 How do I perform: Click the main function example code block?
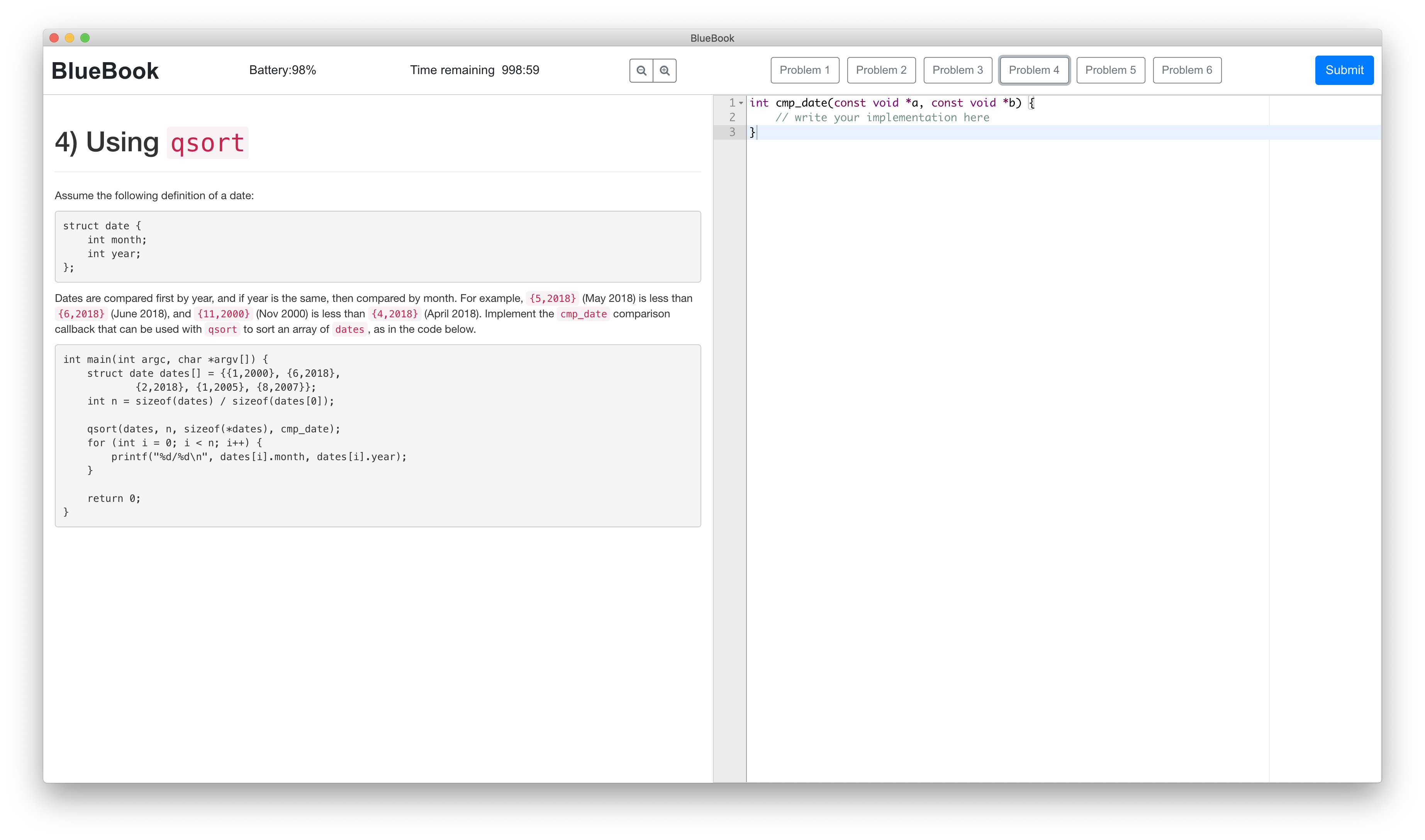pyautogui.click(x=378, y=435)
